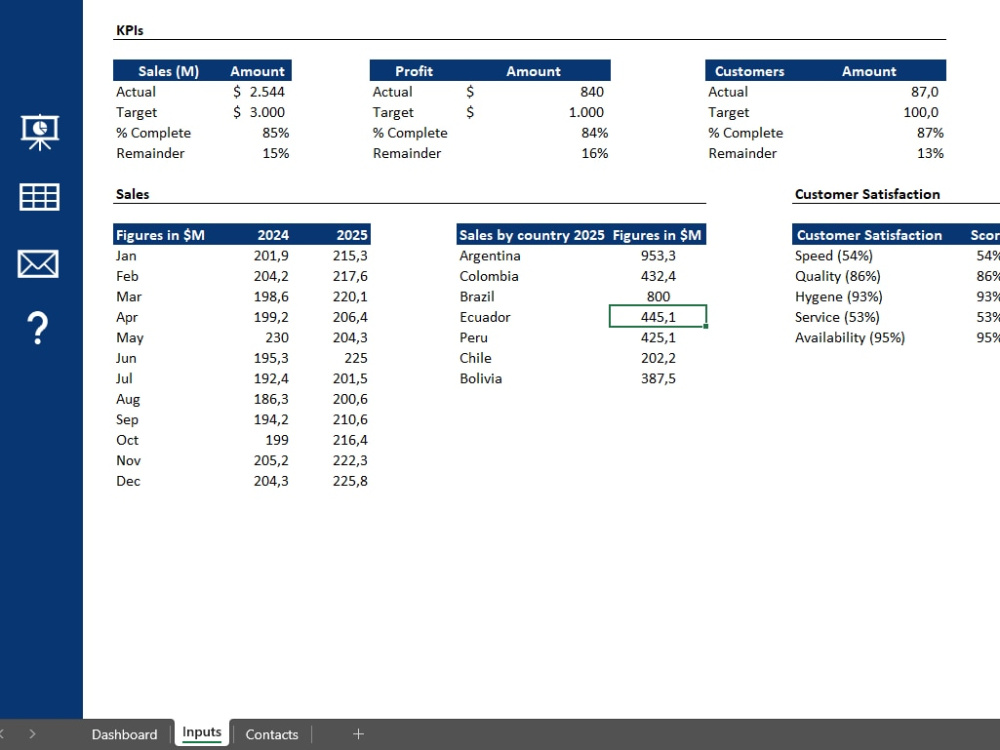
Task: Select the Sales by country 2025 header
Action: 532,235
